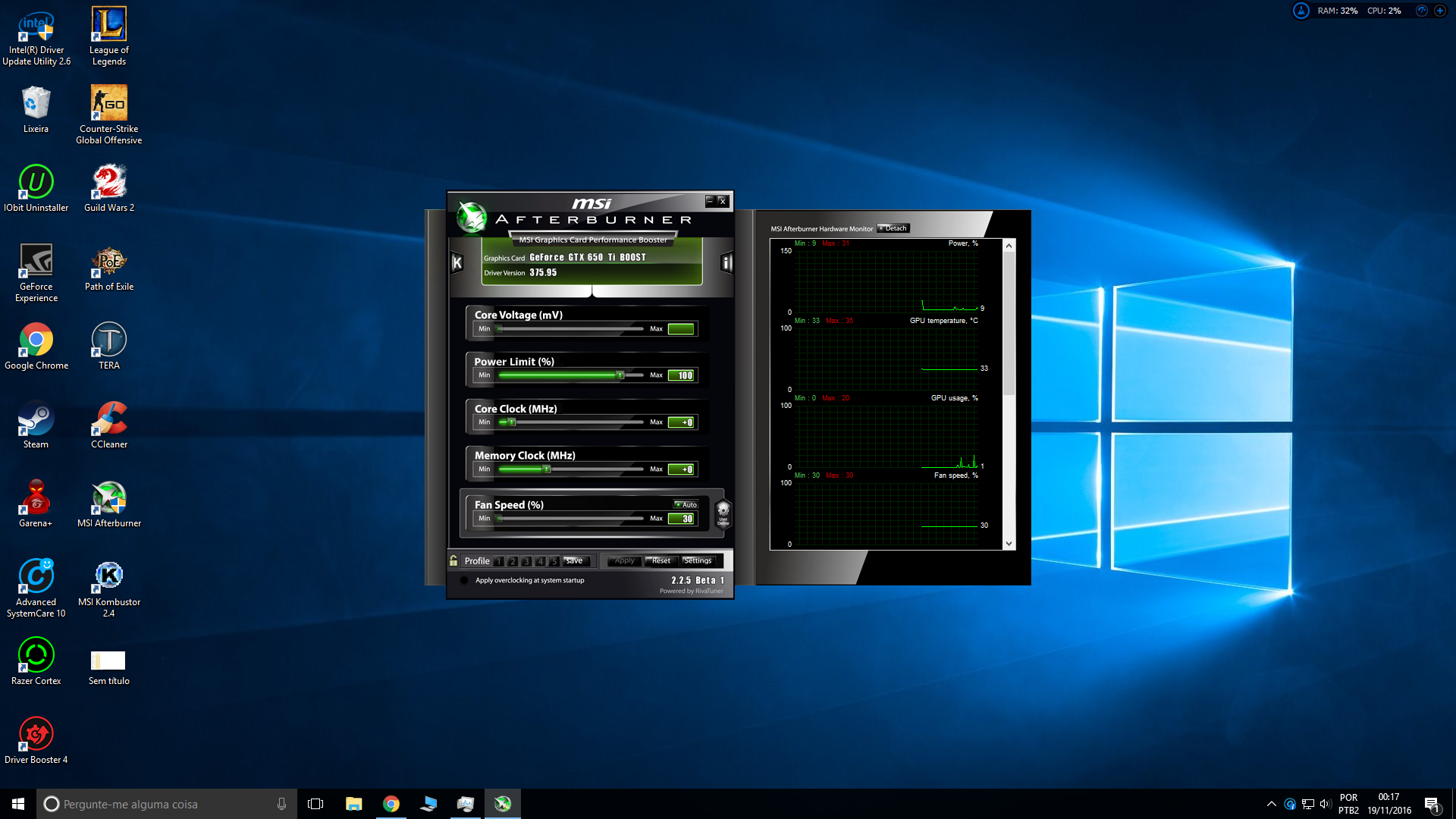Open Chrome from the taskbar
The height and width of the screenshot is (819, 1456).
pyautogui.click(x=391, y=804)
